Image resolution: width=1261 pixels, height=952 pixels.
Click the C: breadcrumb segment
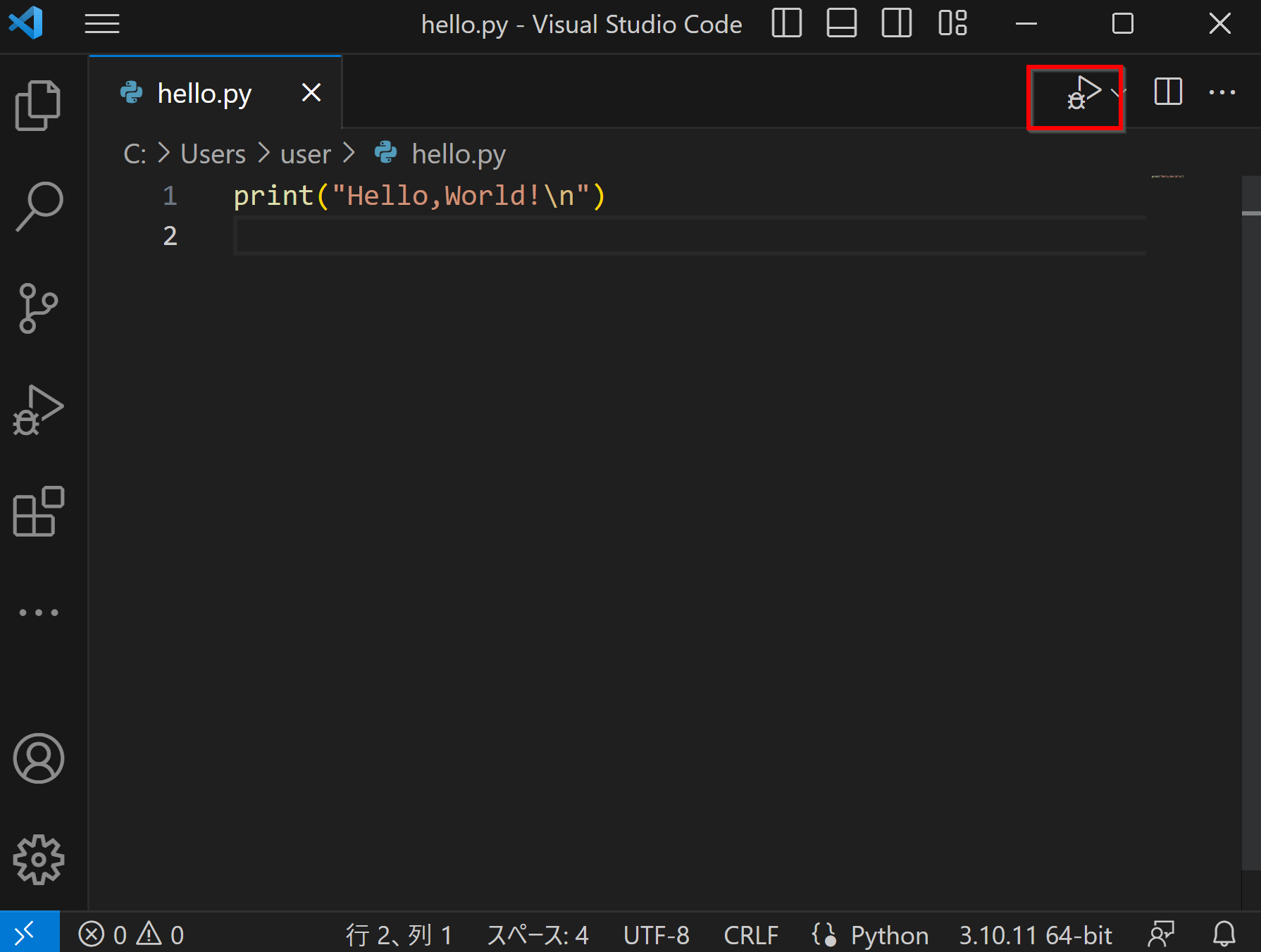point(135,154)
